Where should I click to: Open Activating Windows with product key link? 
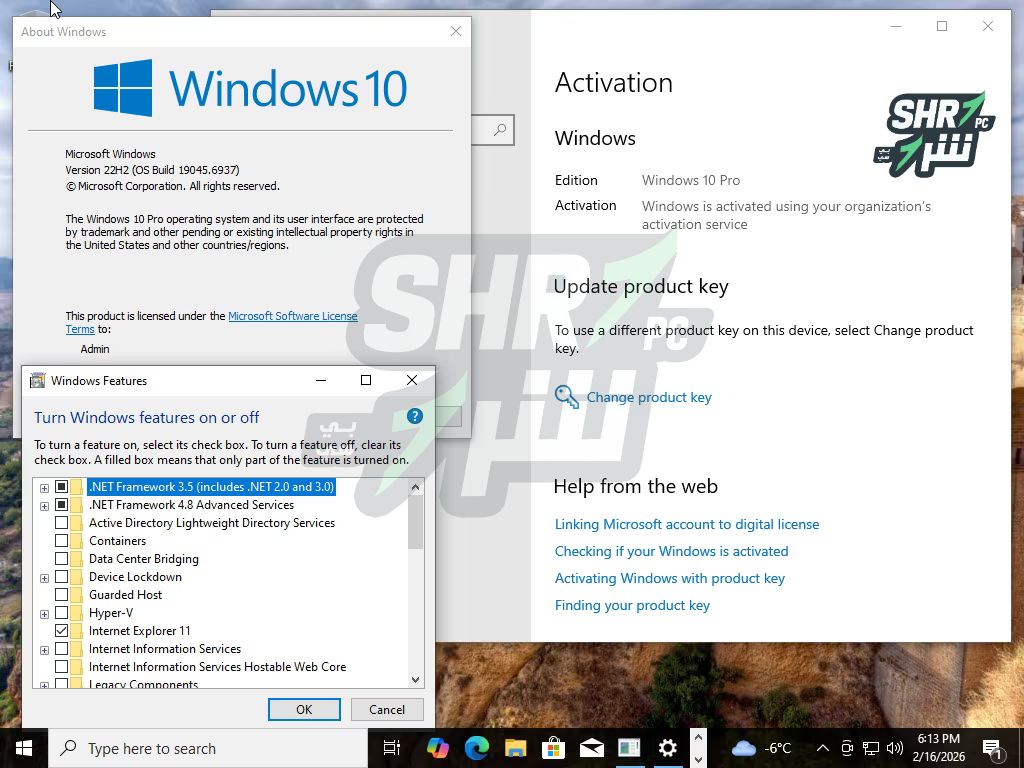click(x=669, y=578)
